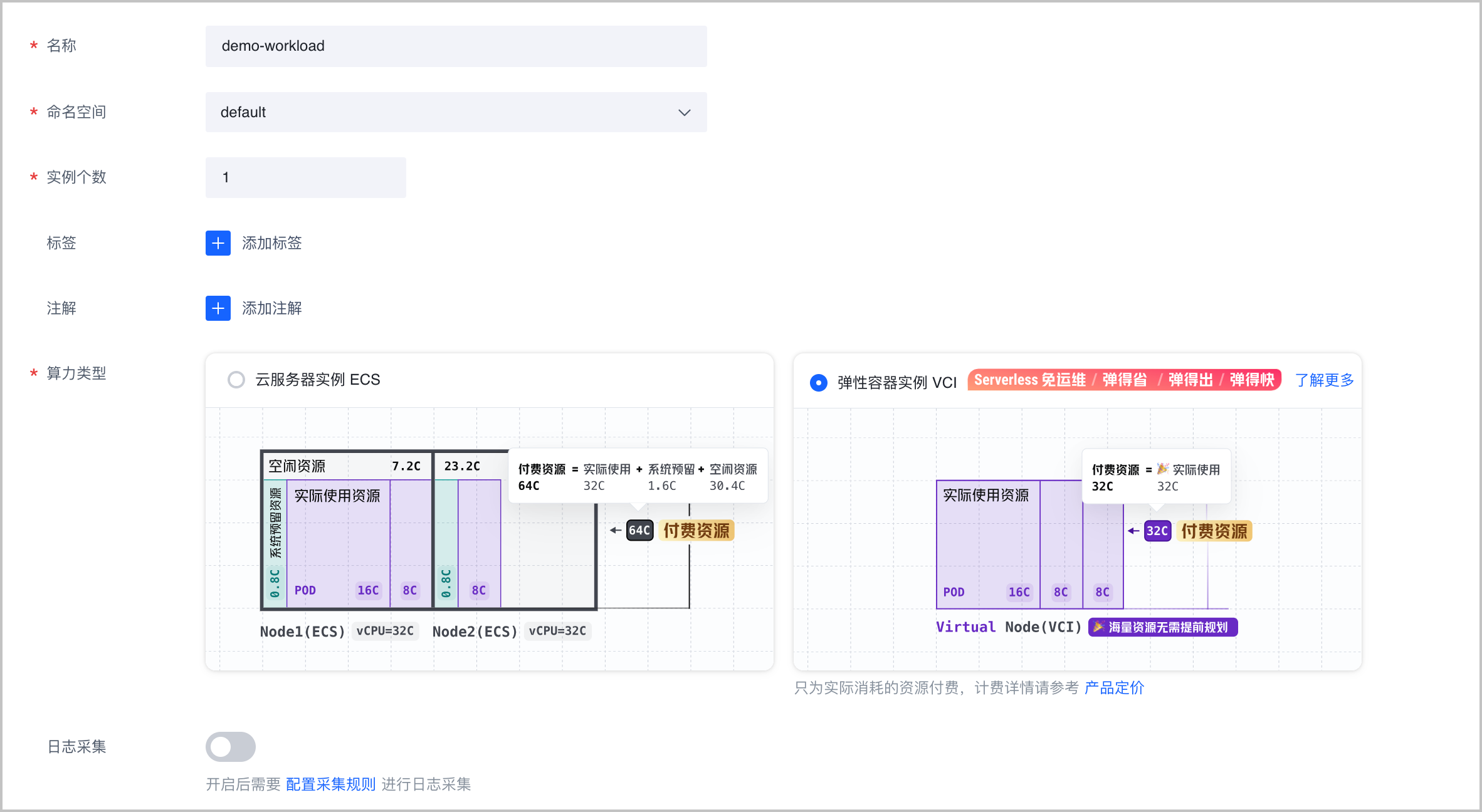Click the ECS resource diagram thumbnail
The width and height of the screenshot is (1482, 812).
tap(490, 539)
